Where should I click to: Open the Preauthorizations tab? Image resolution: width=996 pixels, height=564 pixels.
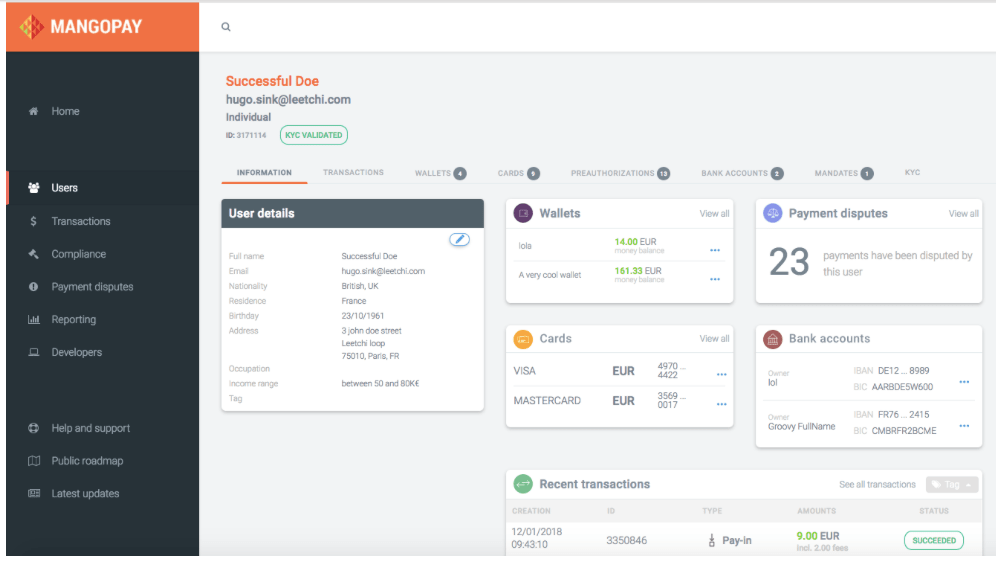pyautogui.click(x=620, y=173)
